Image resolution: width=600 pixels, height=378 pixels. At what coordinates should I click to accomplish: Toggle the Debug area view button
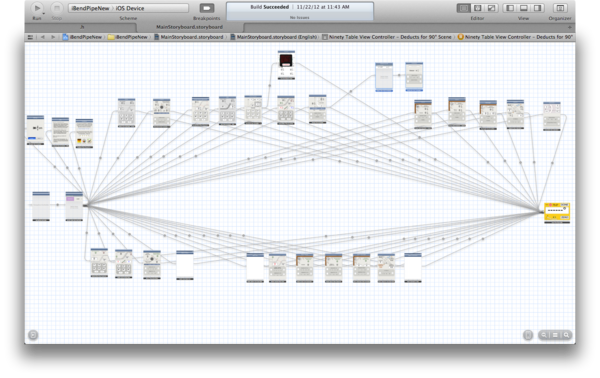click(x=523, y=8)
